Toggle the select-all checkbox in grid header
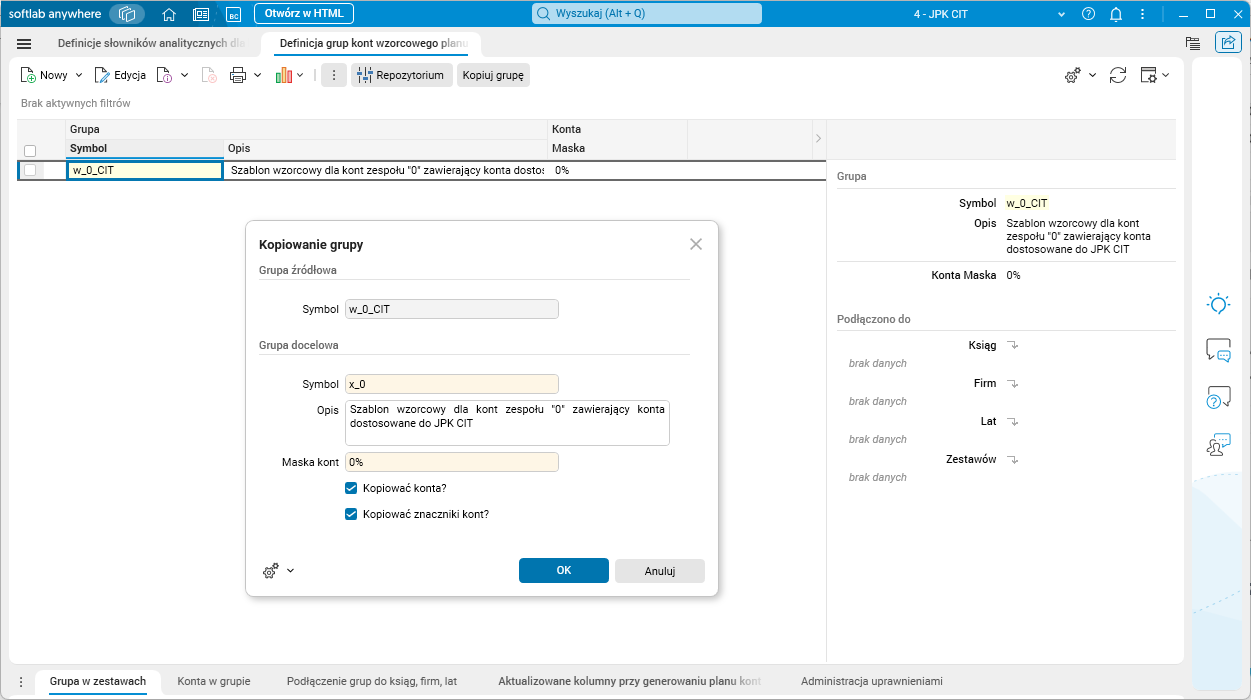Viewport: 1251px width, 700px height. [30, 151]
